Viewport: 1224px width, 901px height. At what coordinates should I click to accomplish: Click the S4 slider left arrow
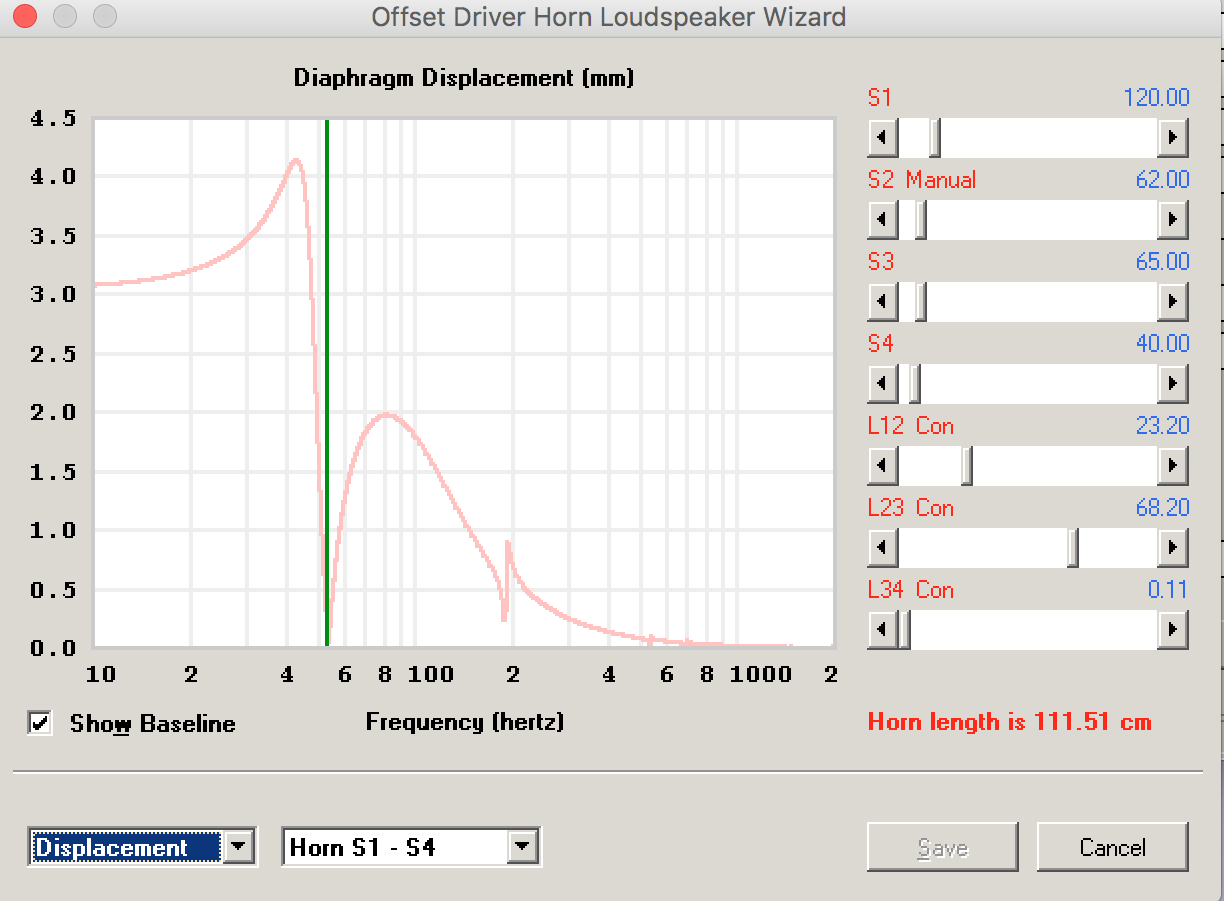pyautogui.click(x=882, y=383)
